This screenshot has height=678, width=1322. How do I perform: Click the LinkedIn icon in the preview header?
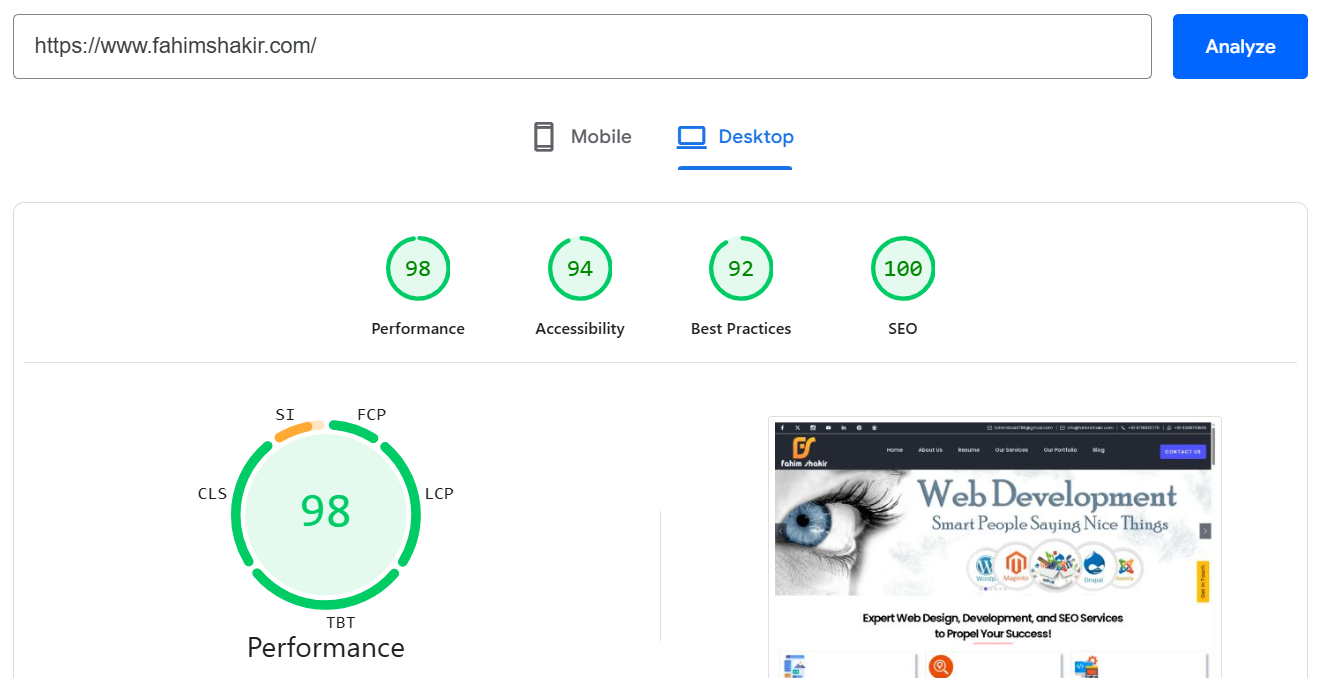[843, 427]
